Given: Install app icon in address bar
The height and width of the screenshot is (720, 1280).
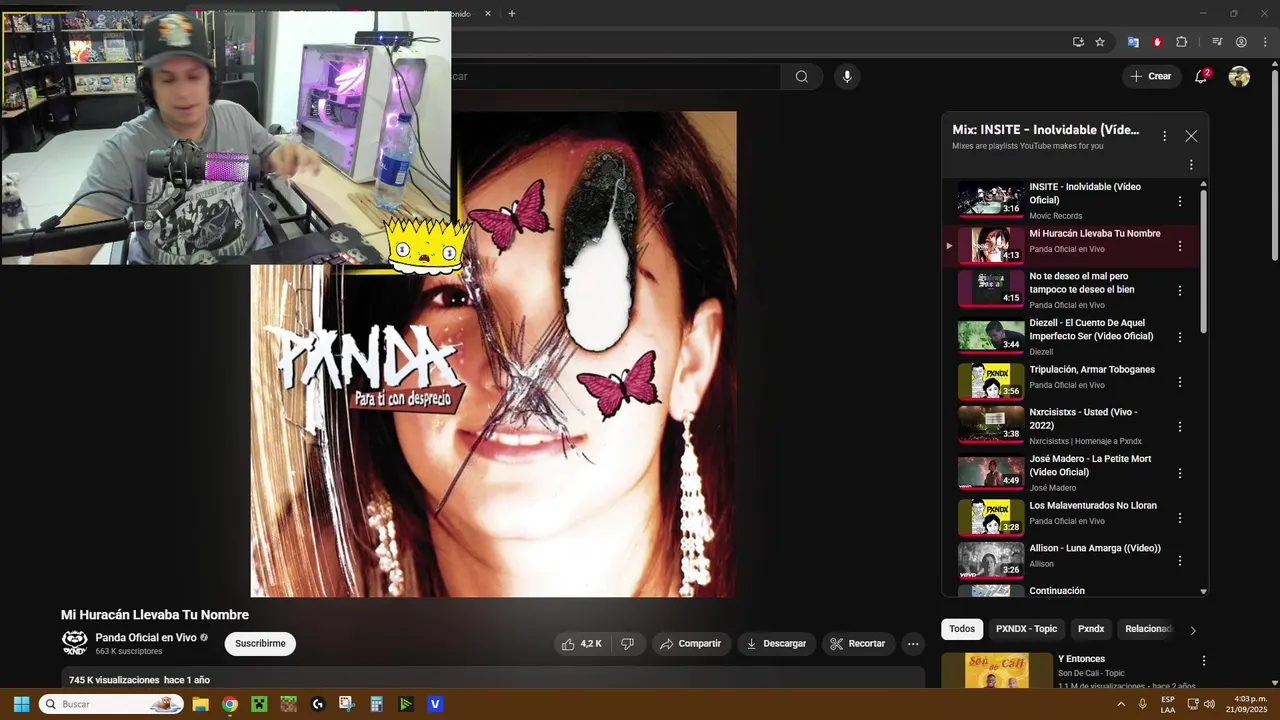Looking at the screenshot, I should (1078, 42).
